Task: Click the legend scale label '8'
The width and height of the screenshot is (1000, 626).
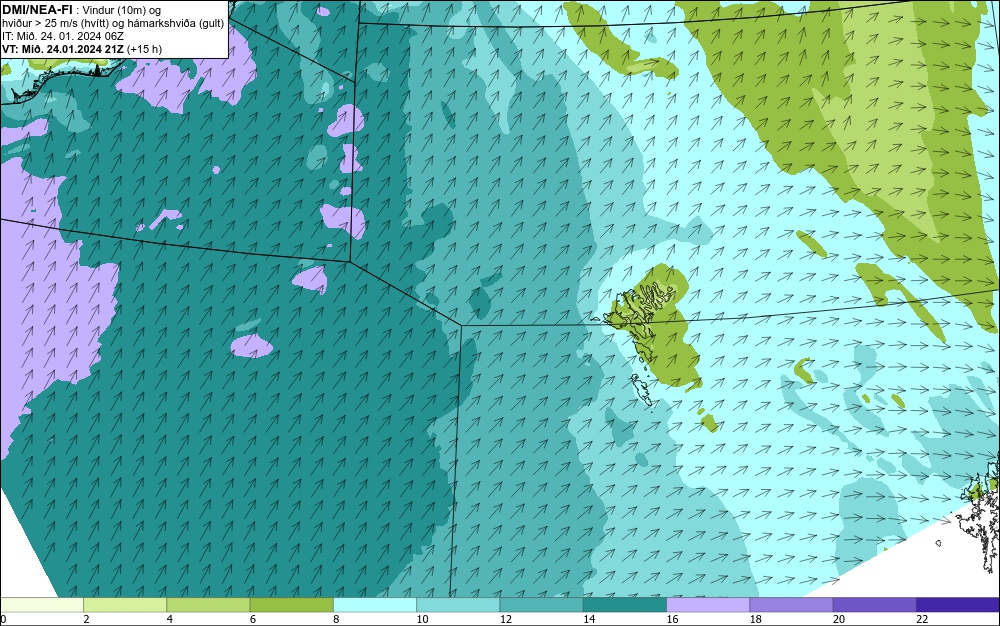Action: click(x=336, y=619)
